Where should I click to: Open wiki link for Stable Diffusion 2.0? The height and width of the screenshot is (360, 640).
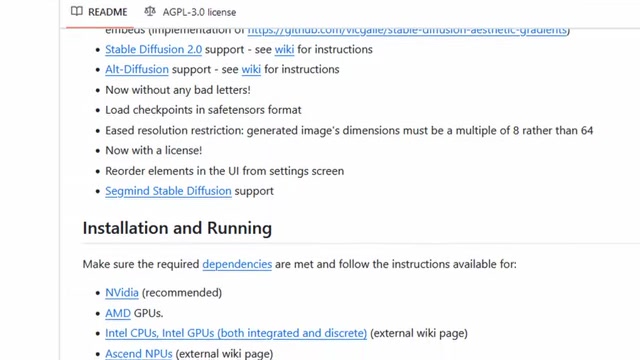point(284,49)
